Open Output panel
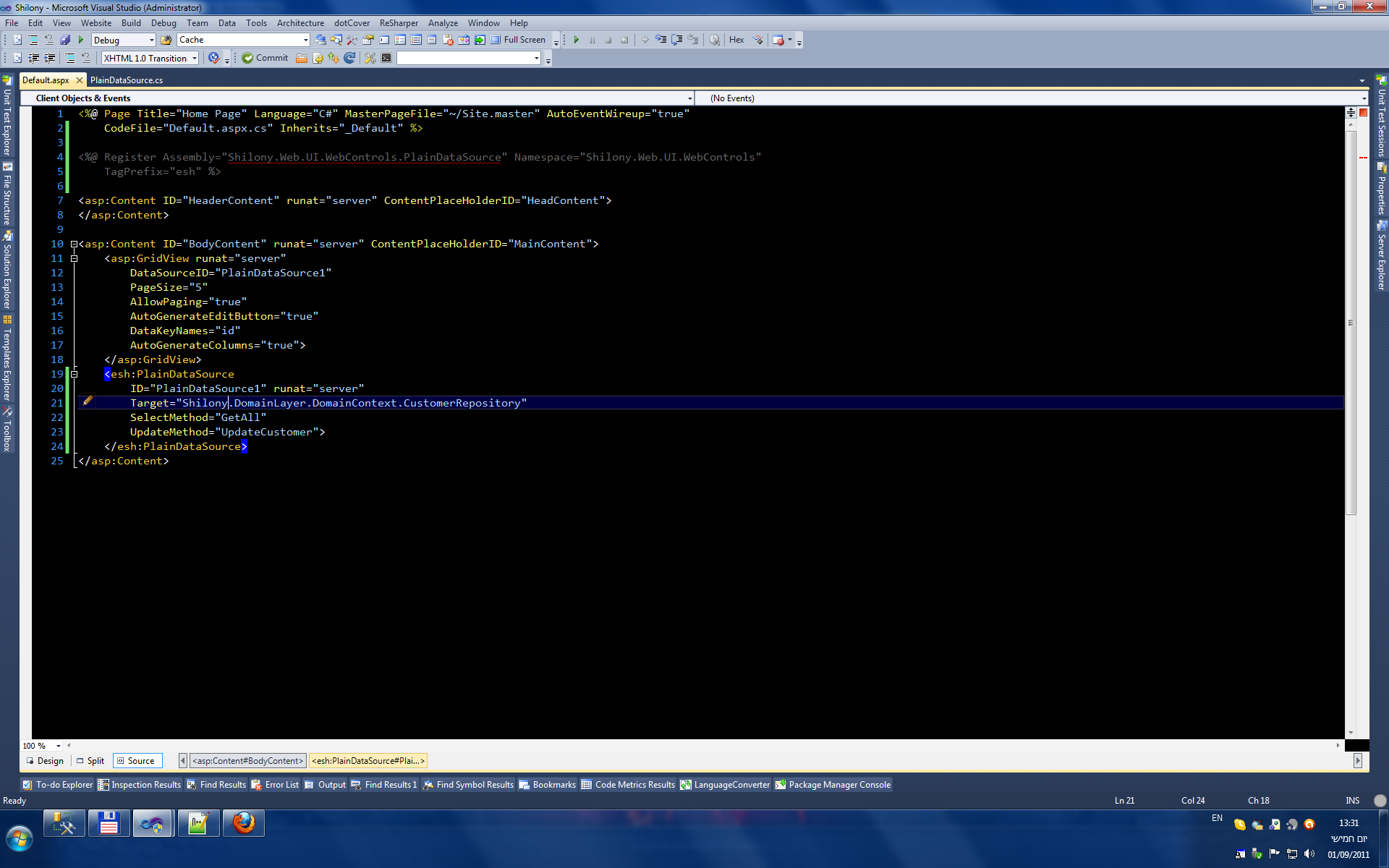 [326, 785]
